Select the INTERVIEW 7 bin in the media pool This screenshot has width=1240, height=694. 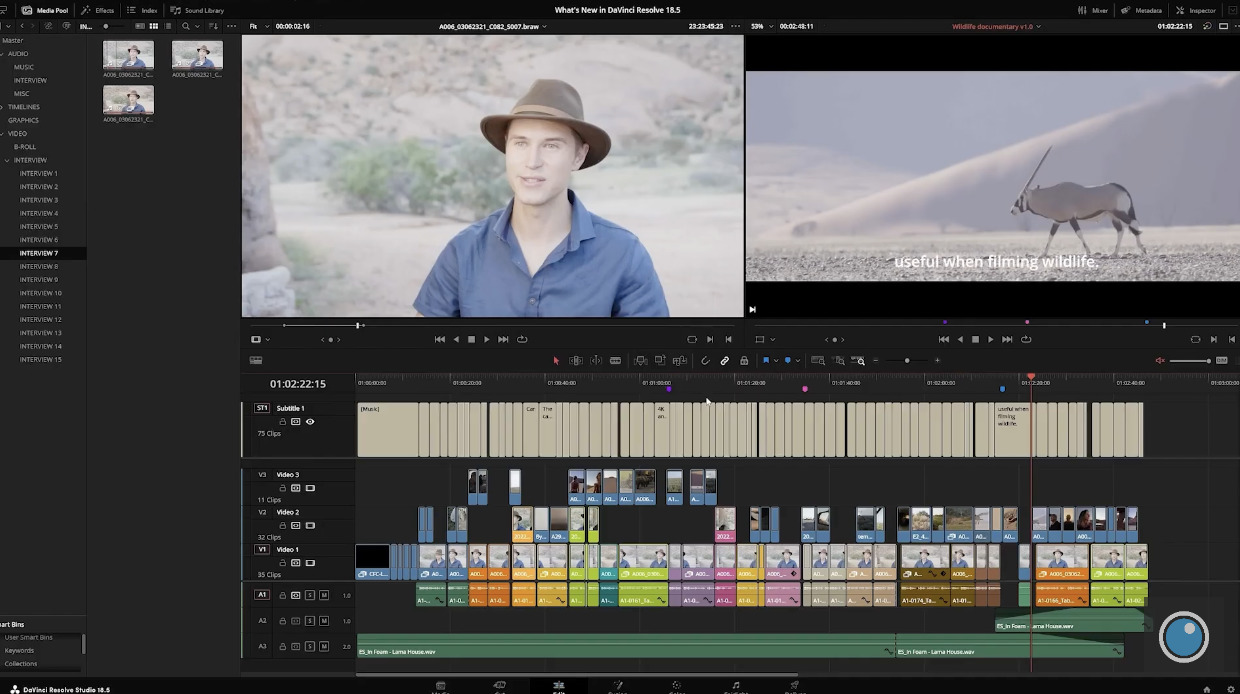point(40,253)
